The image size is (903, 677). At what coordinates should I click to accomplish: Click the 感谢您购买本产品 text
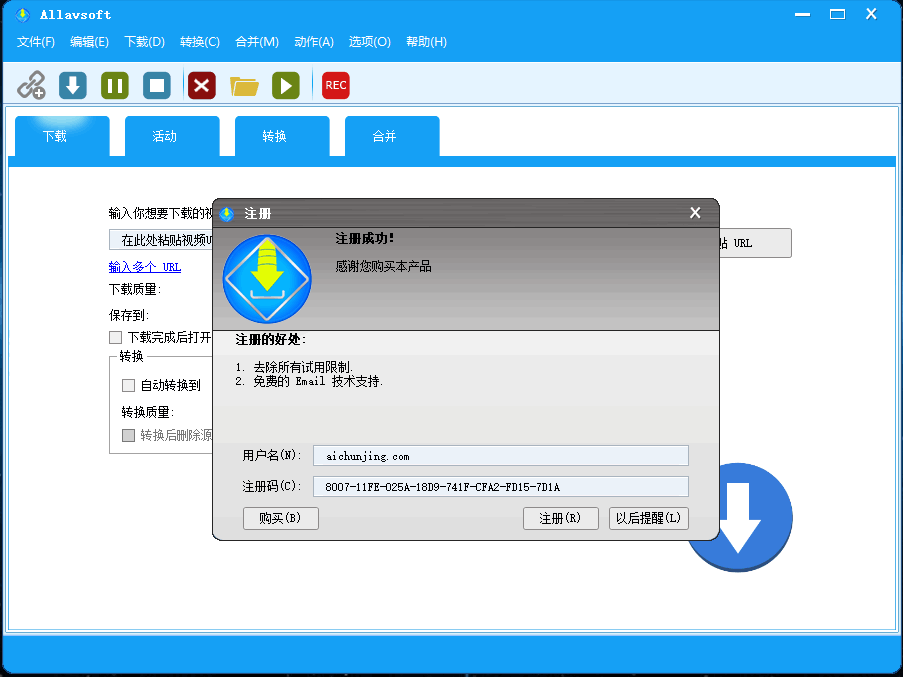click(384, 266)
